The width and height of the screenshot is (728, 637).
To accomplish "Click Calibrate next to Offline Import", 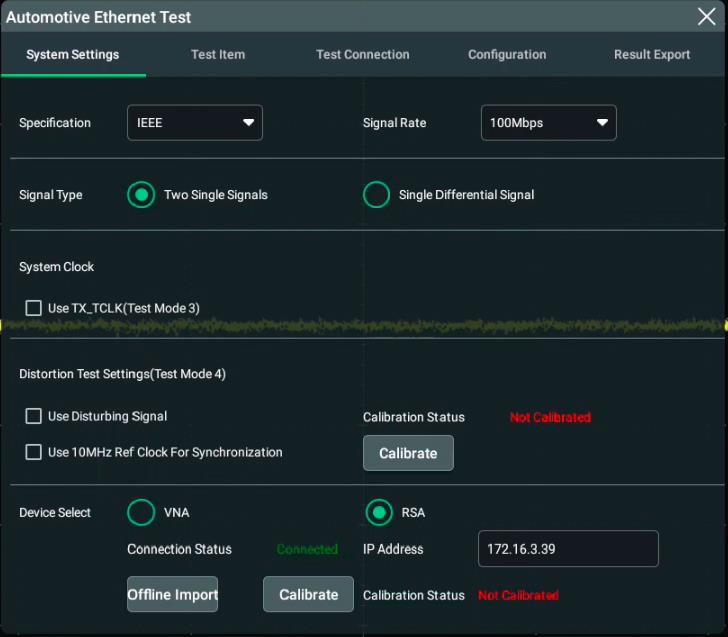I will tap(308, 594).
